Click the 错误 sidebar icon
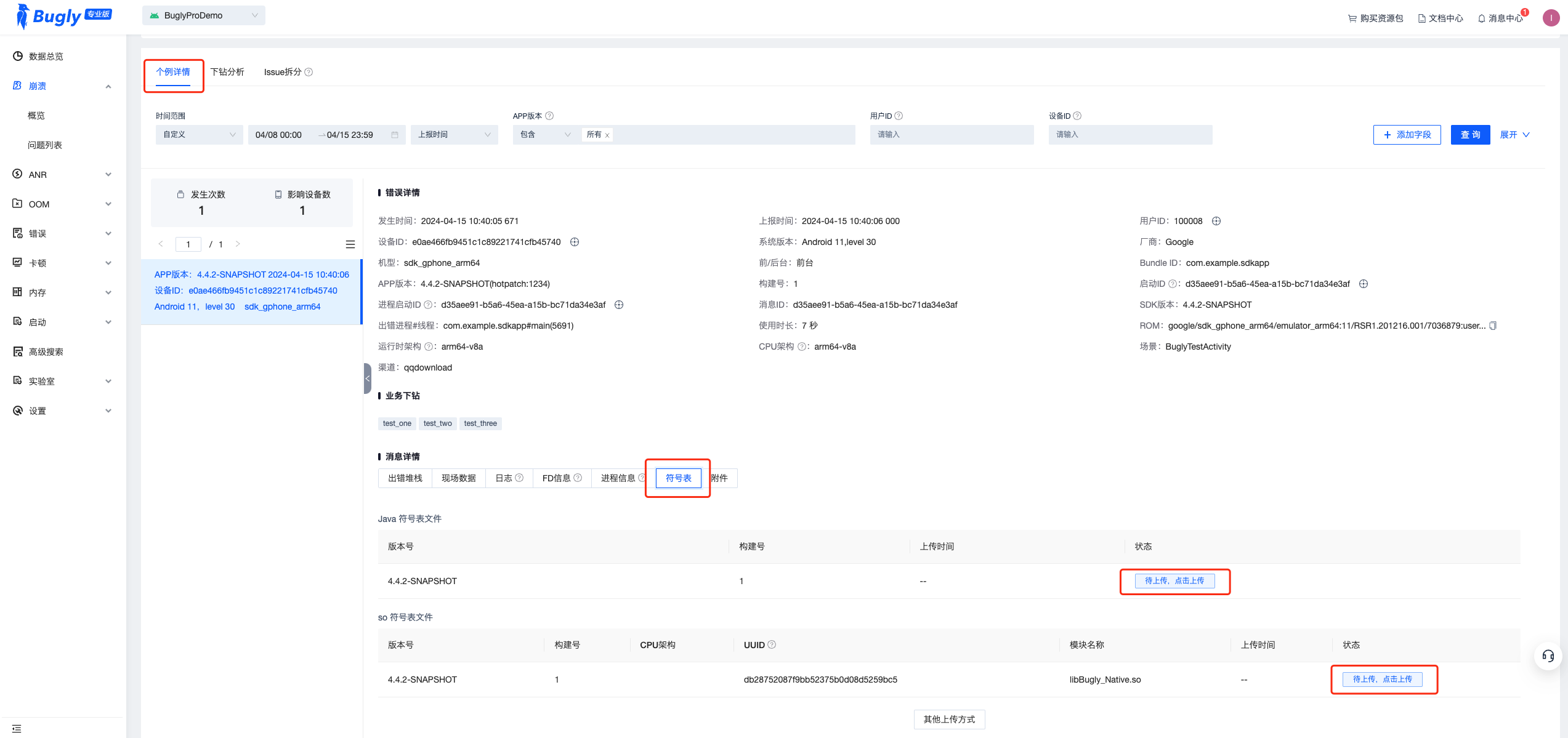Image resolution: width=1568 pixels, height=738 pixels. coord(18,233)
